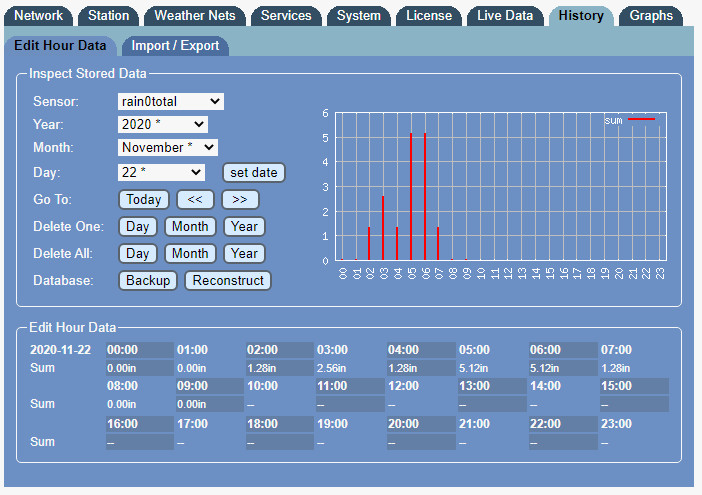This screenshot has height=495, width=702.
Task: Click the red bar at hour 03 in chart
Action: (383, 228)
